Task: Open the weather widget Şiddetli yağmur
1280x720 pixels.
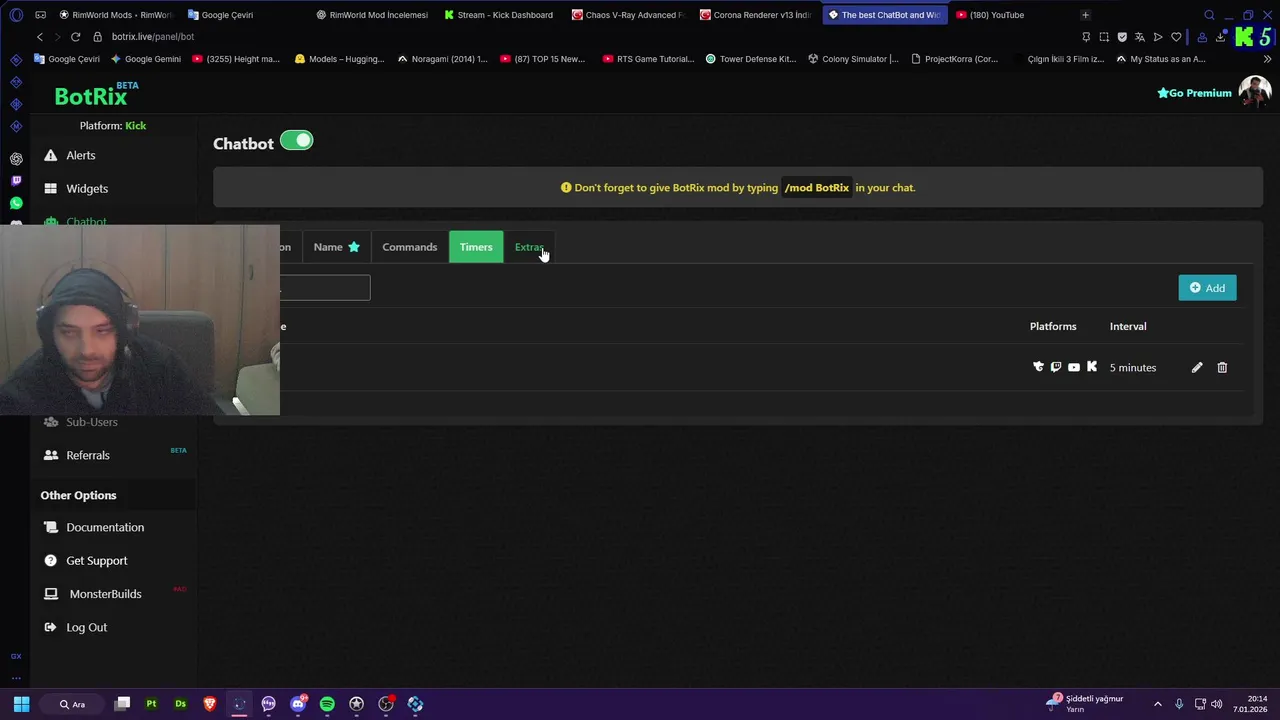Action: click(x=1085, y=704)
